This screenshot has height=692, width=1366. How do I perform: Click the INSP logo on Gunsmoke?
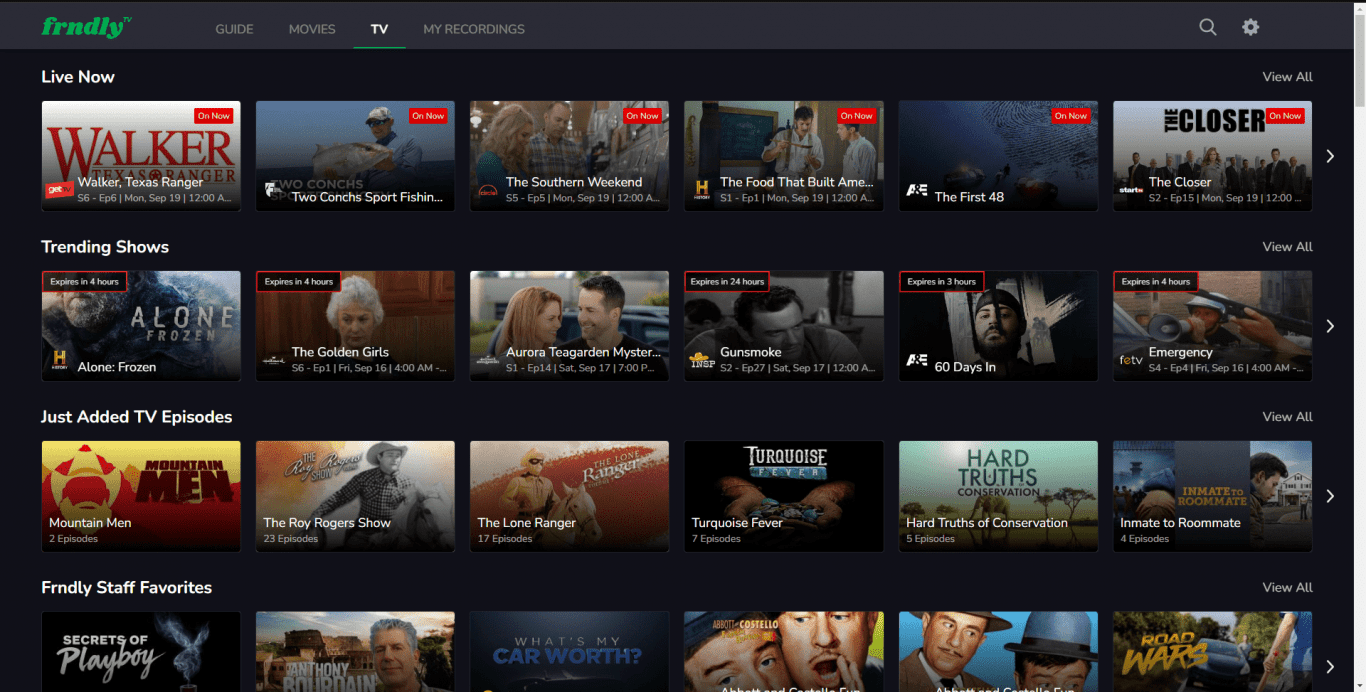click(701, 359)
